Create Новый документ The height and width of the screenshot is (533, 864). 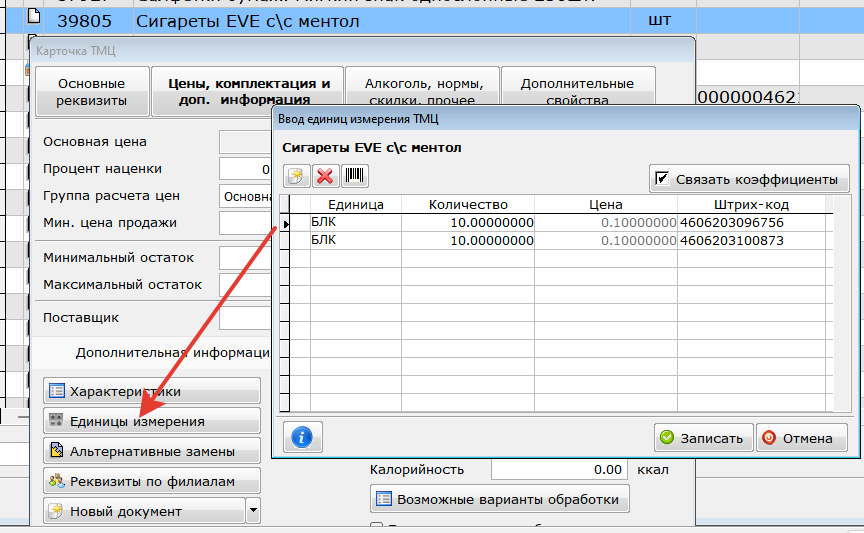(144, 511)
